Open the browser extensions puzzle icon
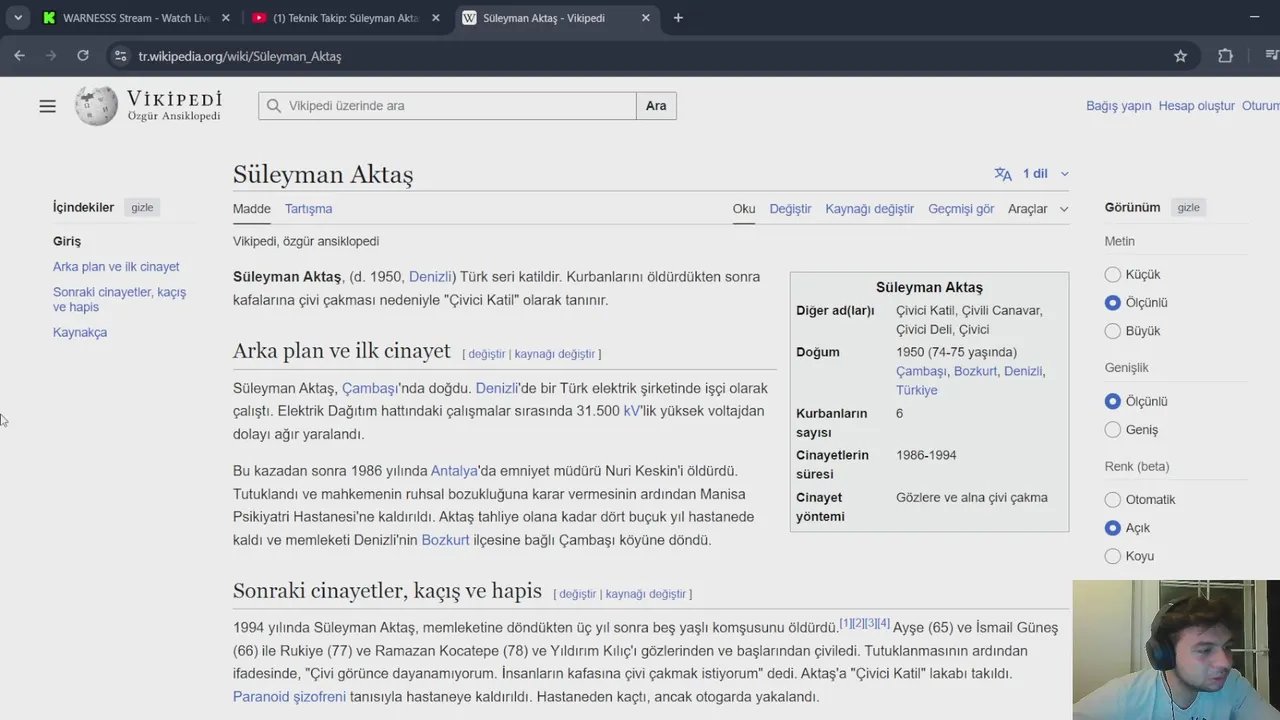 click(1225, 56)
